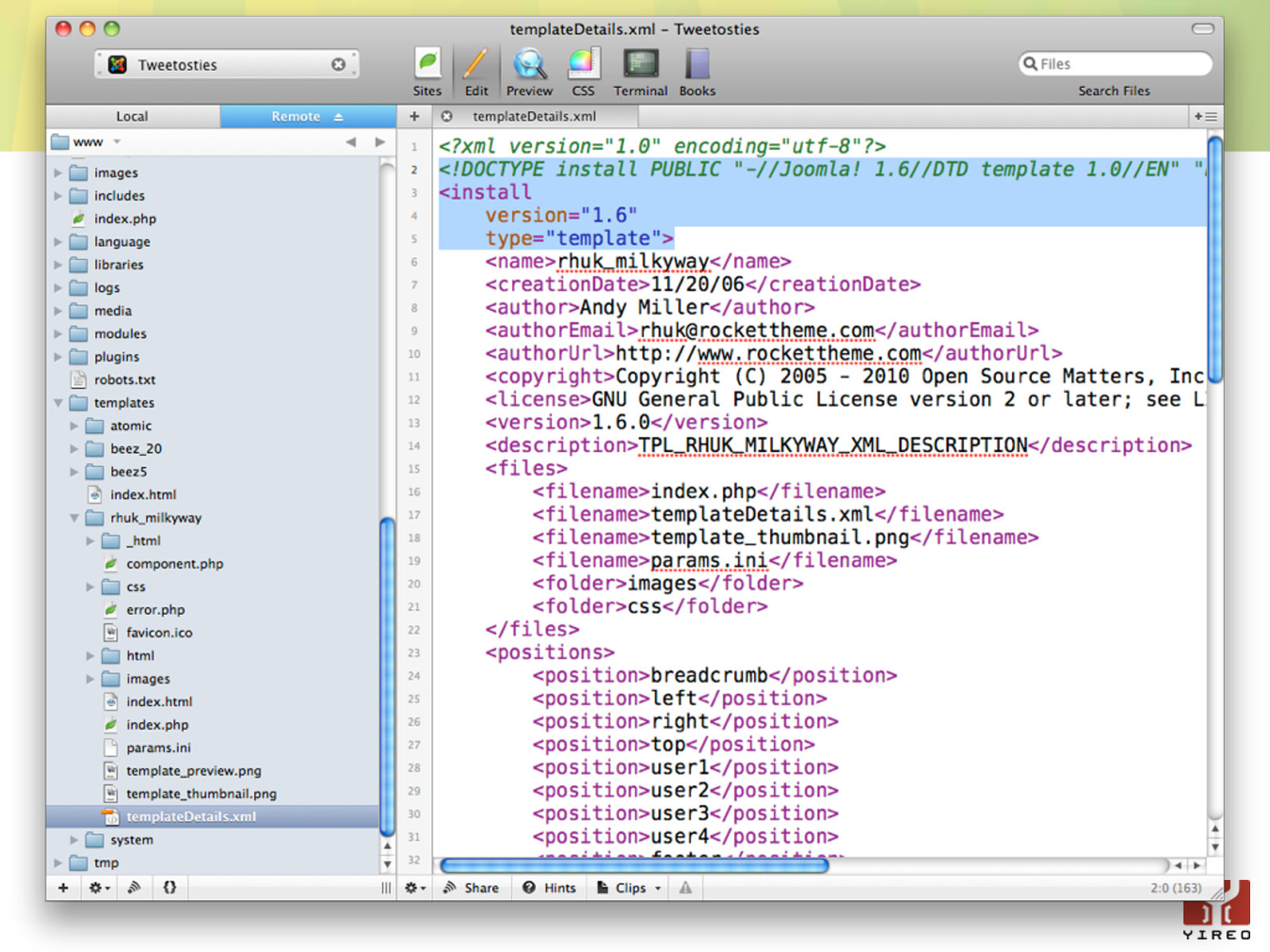Click the publish broadcast icon in sidebar
This screenshot has width=1270, height=952.
tap(134, 887)
